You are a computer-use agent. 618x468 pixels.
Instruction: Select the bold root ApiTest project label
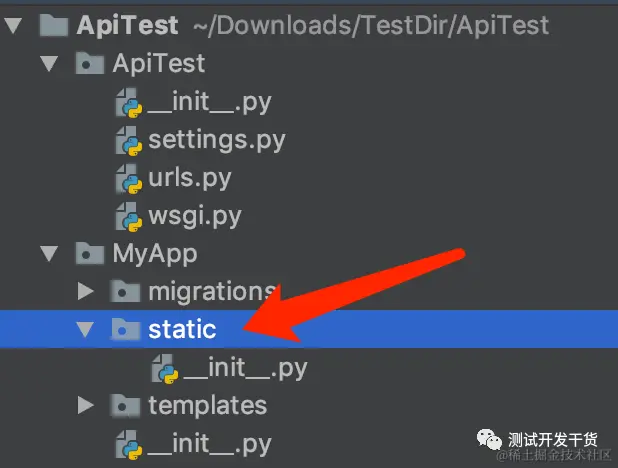[127, 25]
